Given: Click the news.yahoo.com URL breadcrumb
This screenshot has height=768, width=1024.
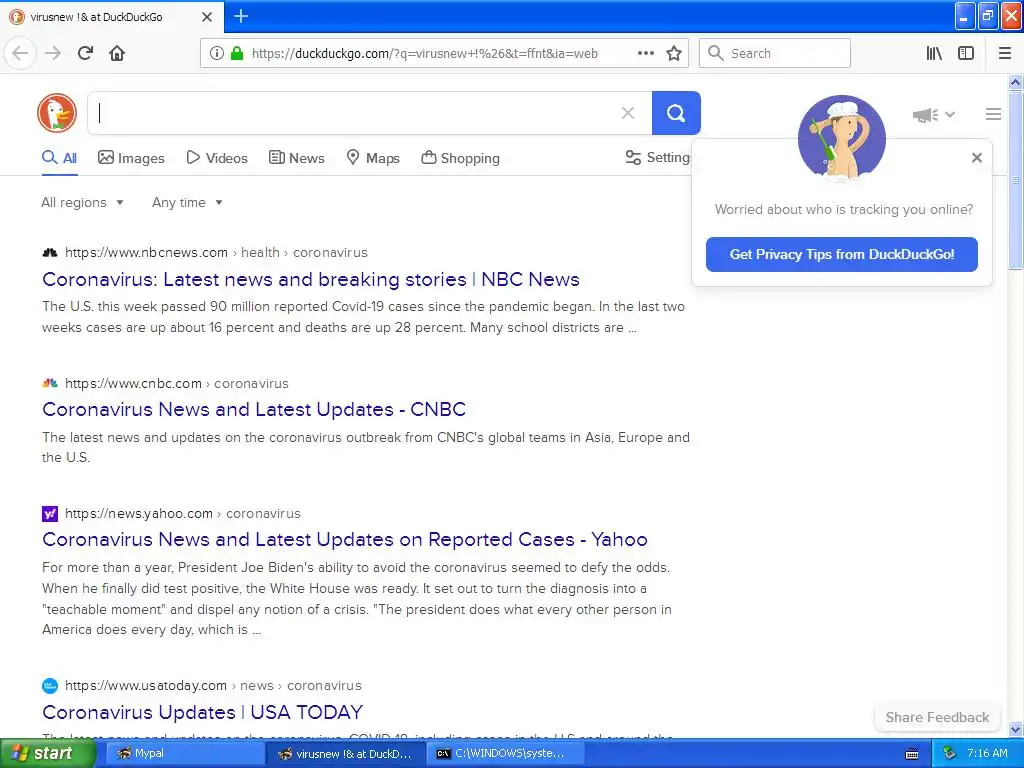Looking at the screenshot, I should pyautogui.click(x=139, y=513).
